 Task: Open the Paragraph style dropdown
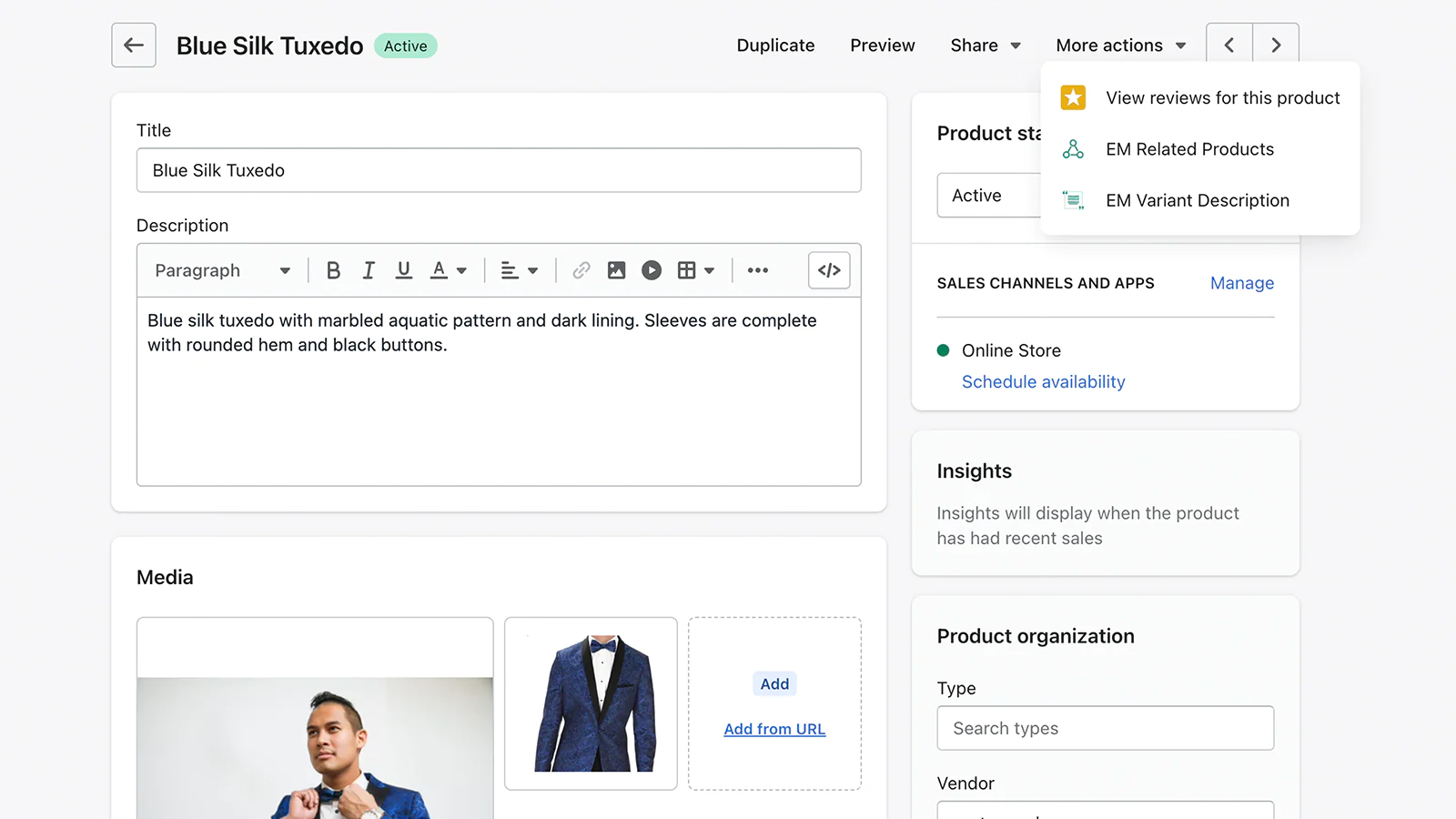222,270
